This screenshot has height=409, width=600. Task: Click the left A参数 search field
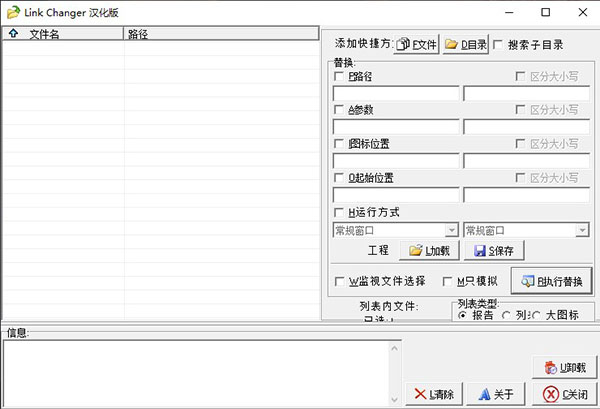click(x=396, y=127)
